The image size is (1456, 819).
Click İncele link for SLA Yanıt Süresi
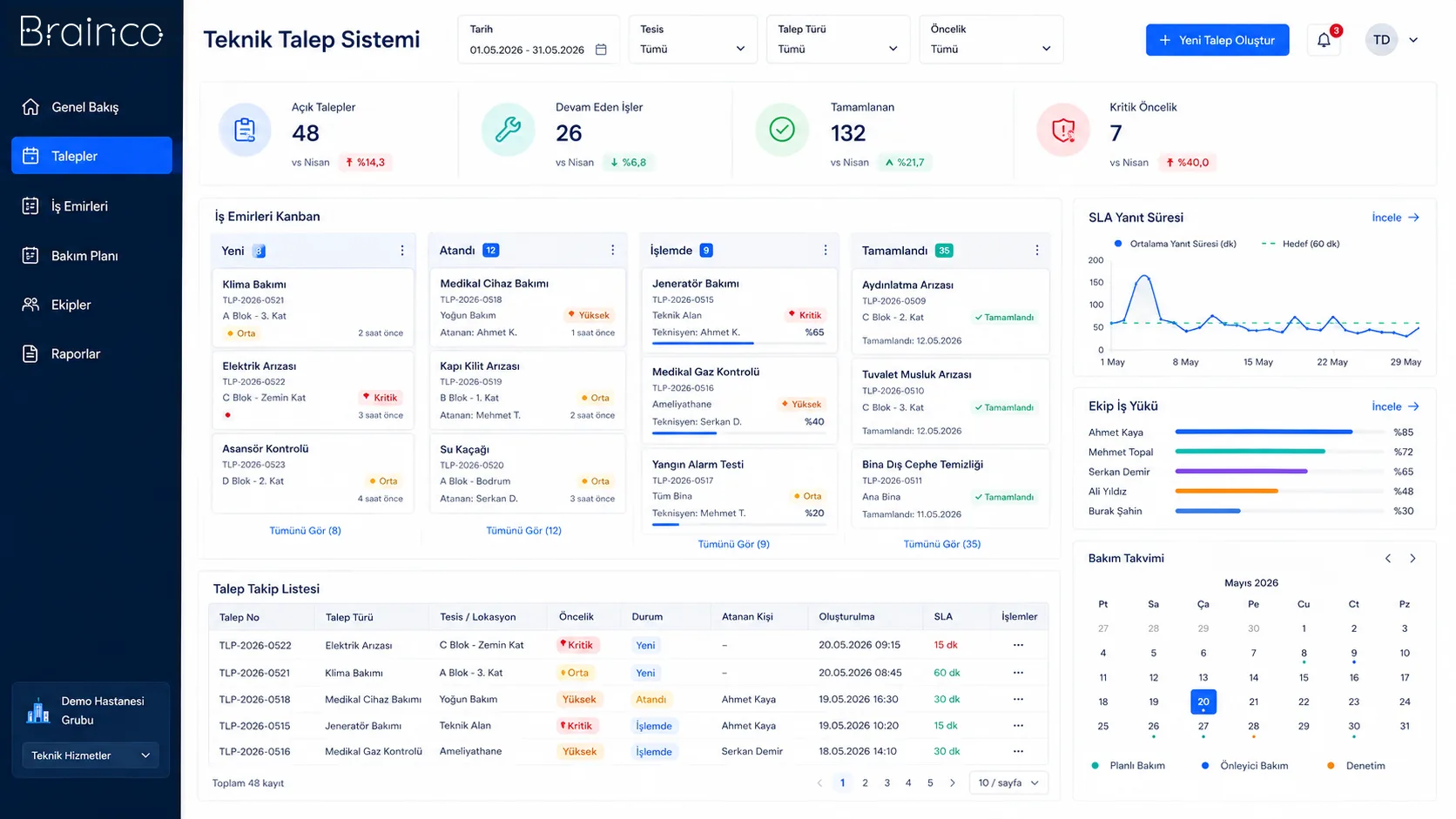click(1395, 218)
